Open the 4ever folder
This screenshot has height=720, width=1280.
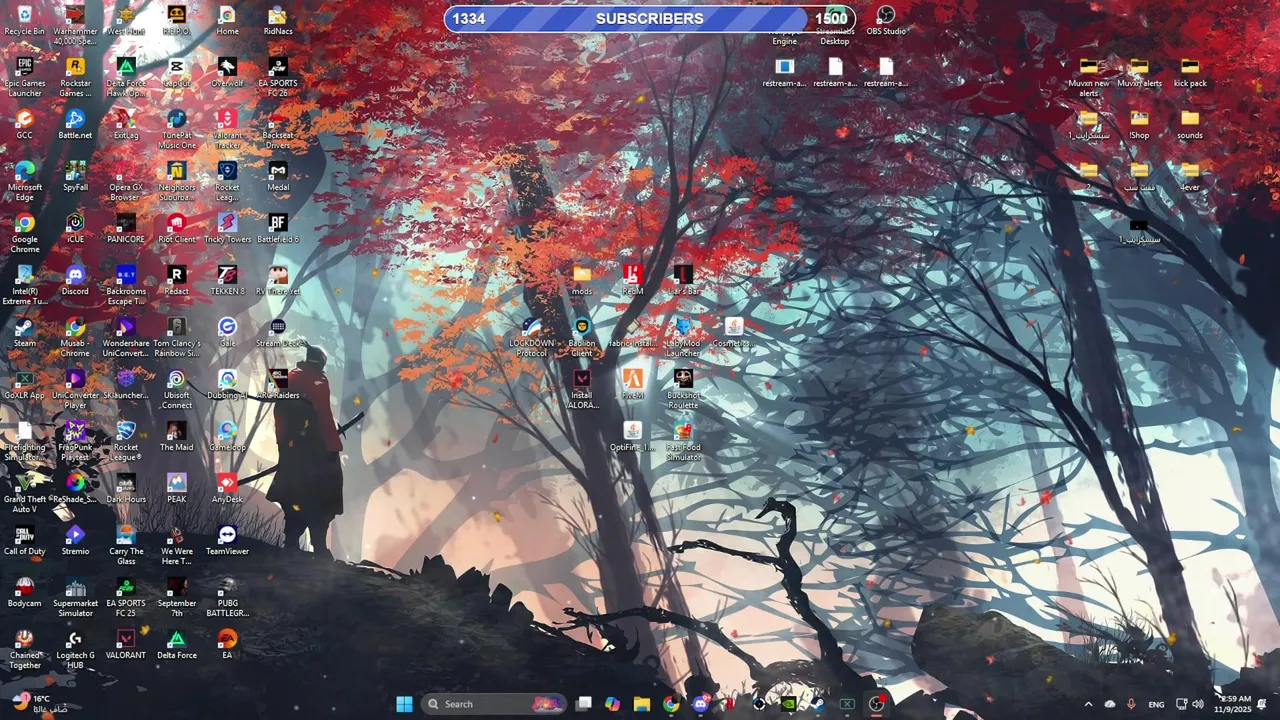[x=1190, y=176]
